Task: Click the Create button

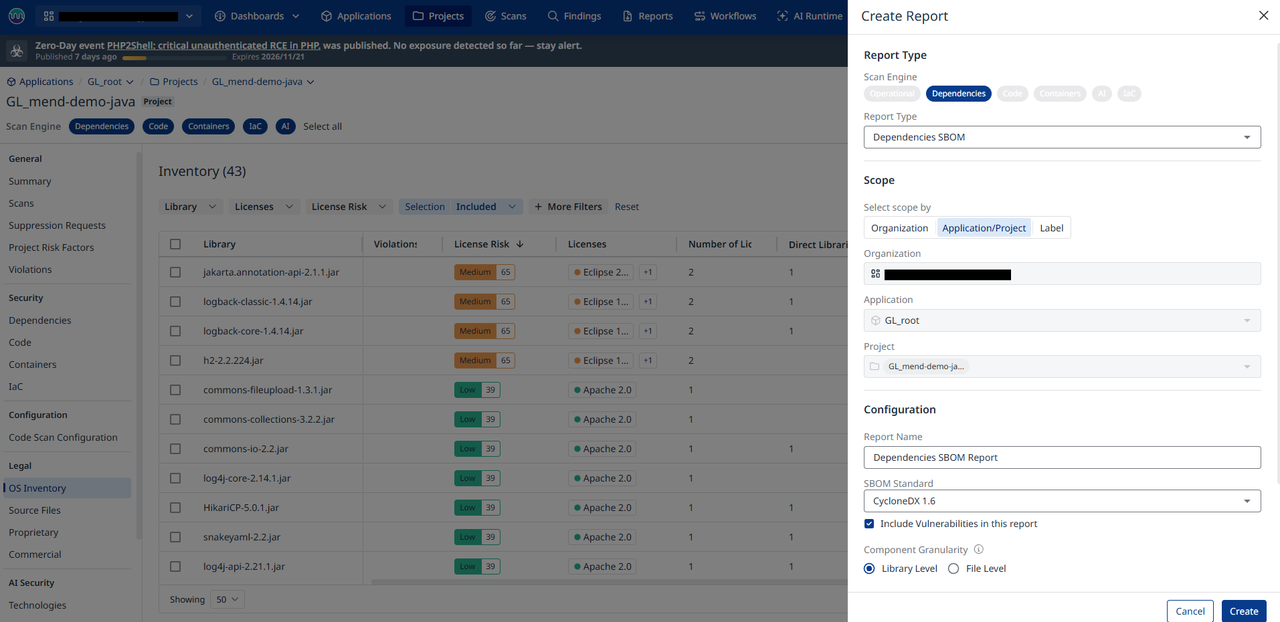Action: tap(1244, 611)
